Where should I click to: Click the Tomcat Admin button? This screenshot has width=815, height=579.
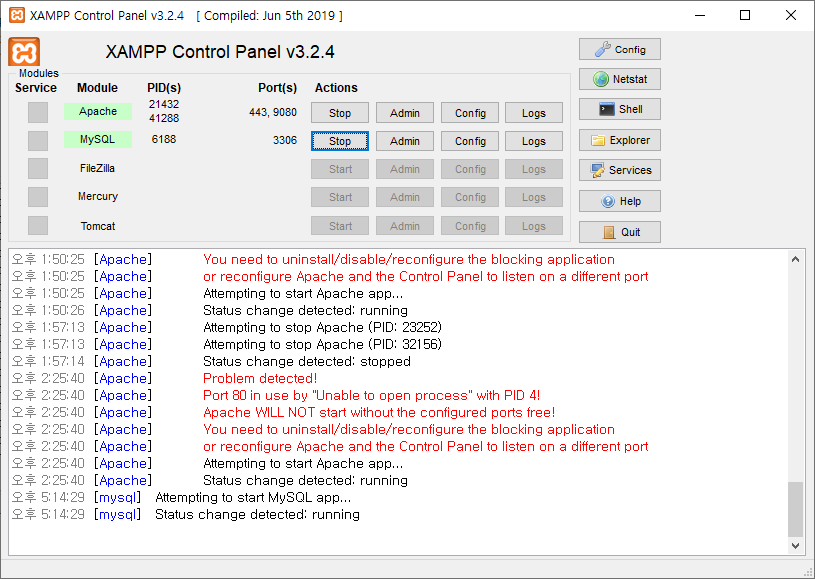point(404,226)
